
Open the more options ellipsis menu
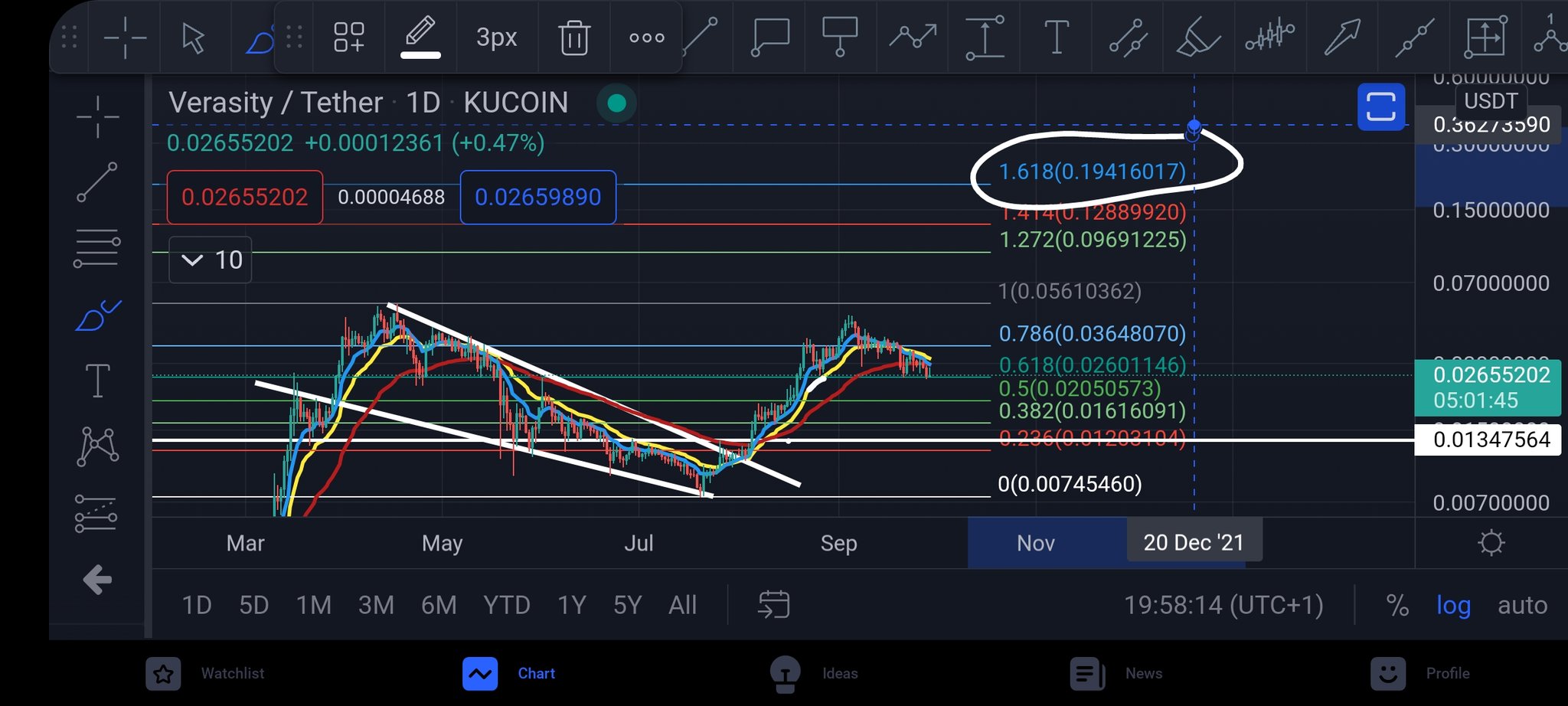point(647,37)
